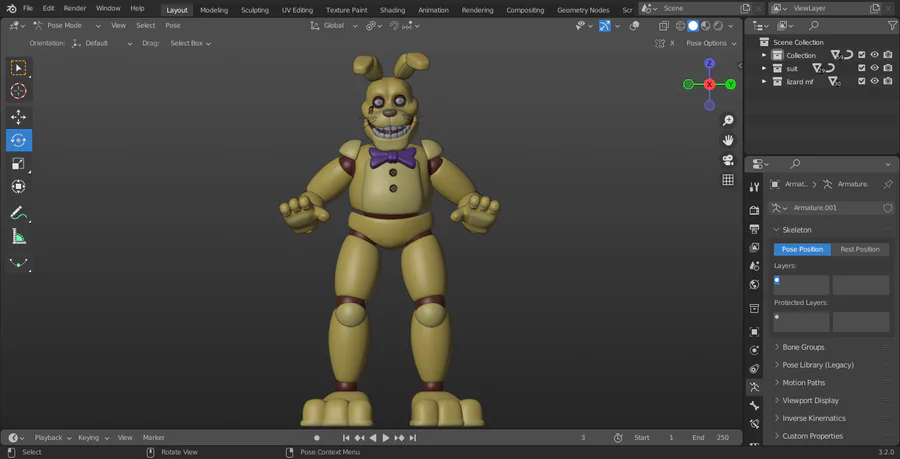Switch skeleton to Rest Position
This screenshot has height=459, width=900.
860,249
